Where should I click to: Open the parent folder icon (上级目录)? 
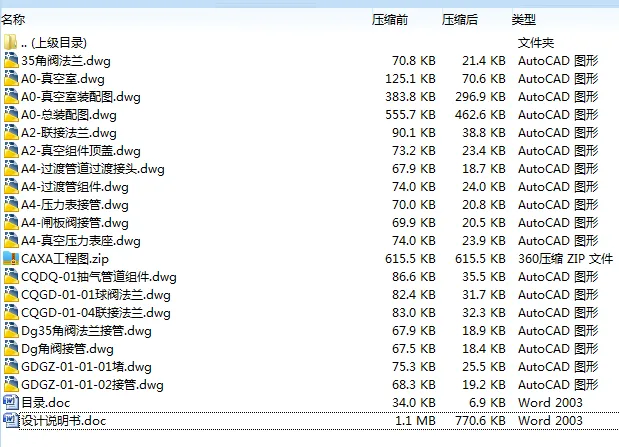[11, 42]
